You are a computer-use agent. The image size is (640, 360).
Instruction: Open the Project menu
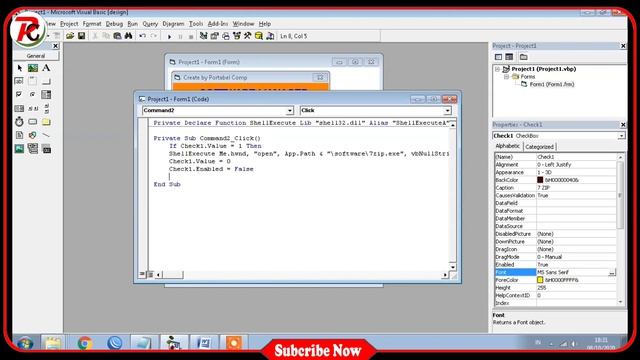[x=69, y=24]
